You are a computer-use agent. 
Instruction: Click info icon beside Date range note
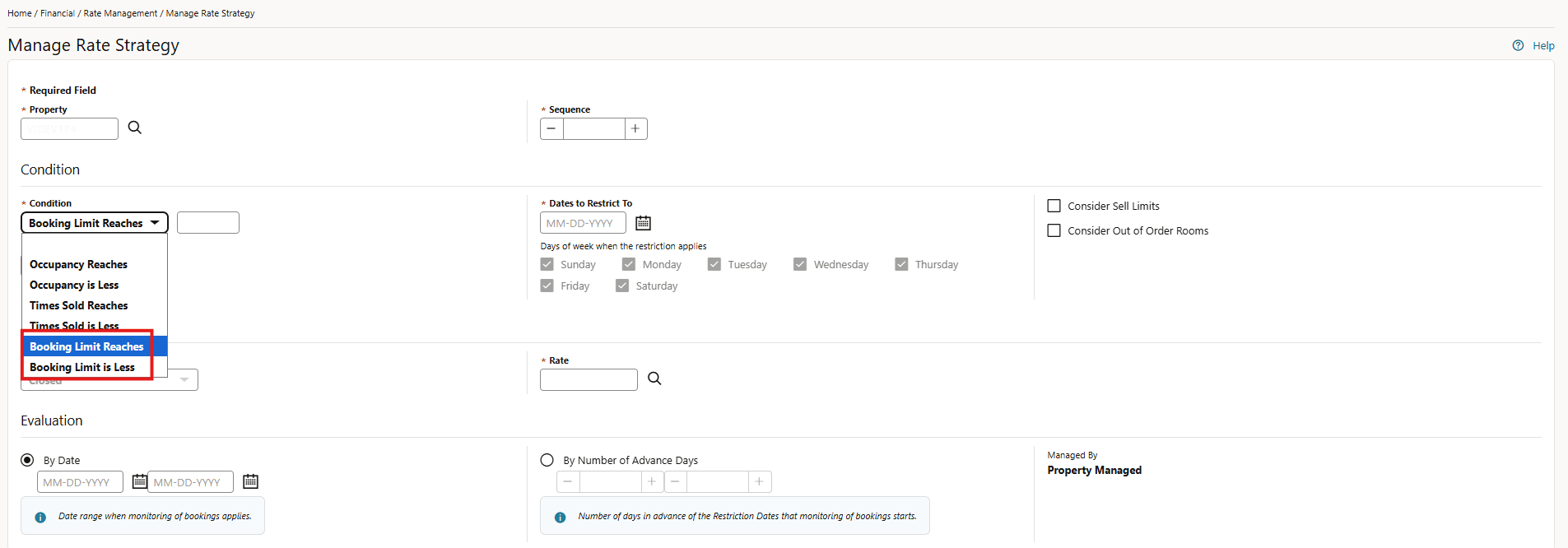point(40,518)
